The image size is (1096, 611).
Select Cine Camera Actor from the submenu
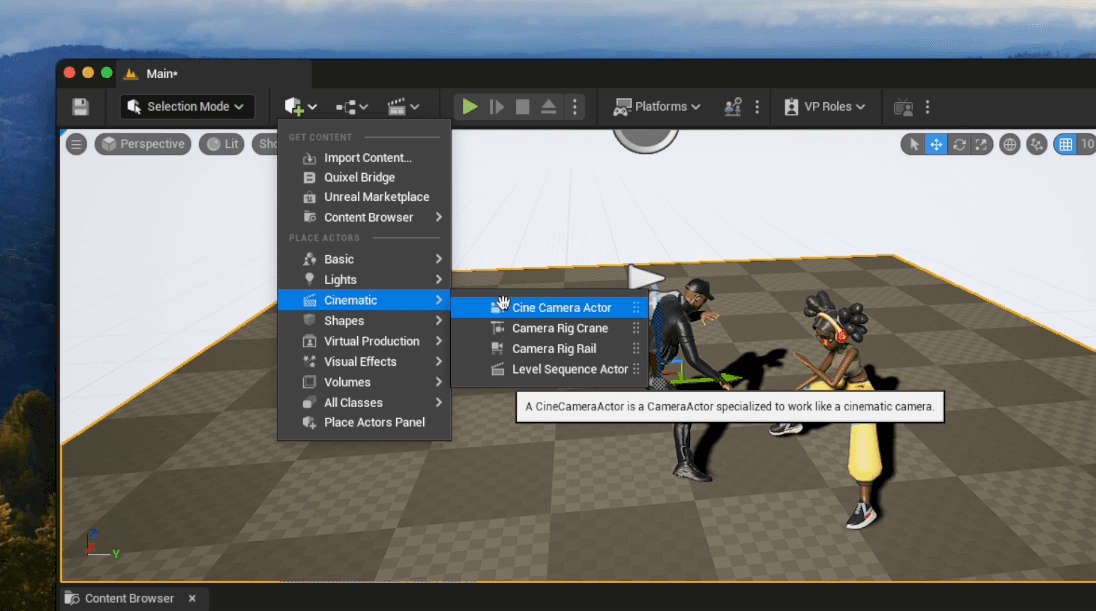click(561, 308)
